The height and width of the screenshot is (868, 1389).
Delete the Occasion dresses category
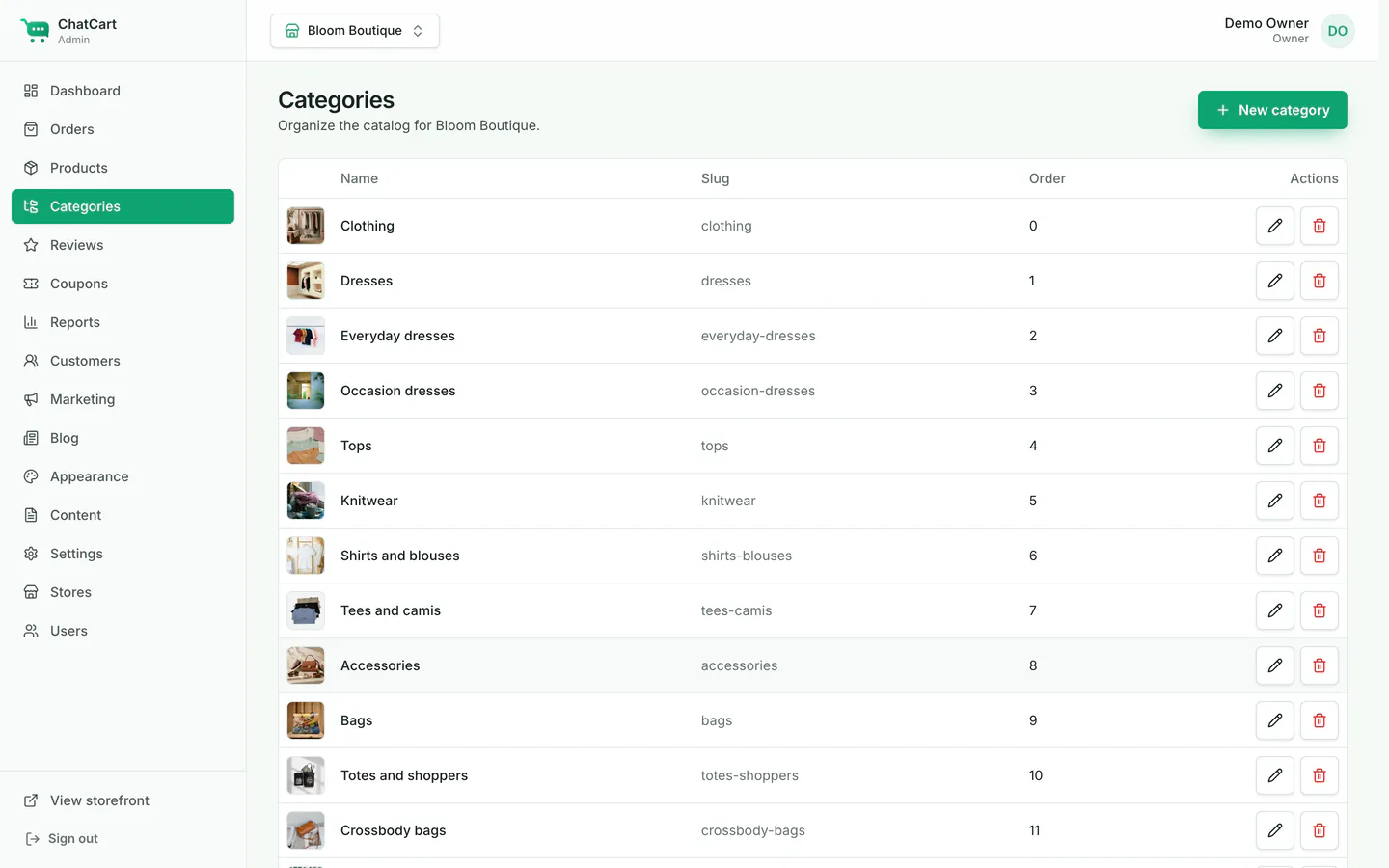[x=1319, y=391]
